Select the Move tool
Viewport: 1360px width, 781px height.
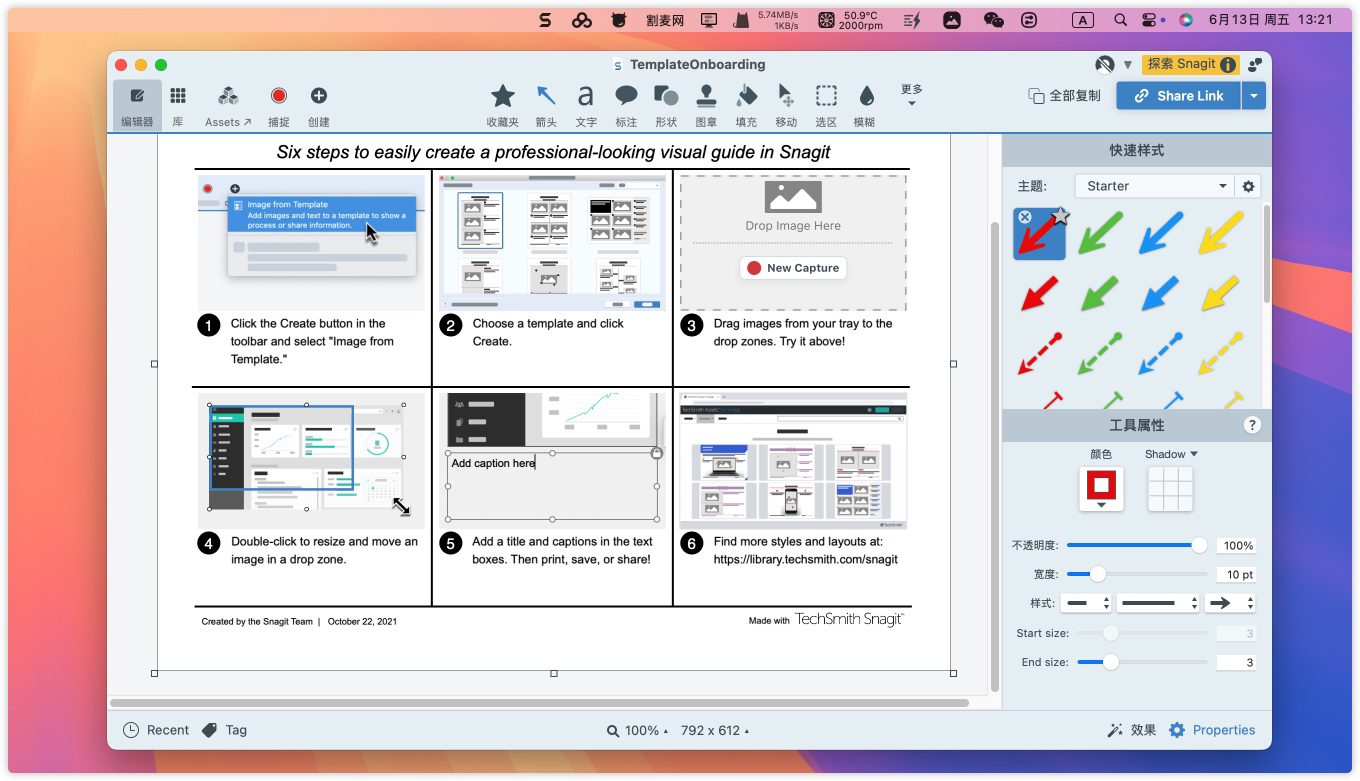786,104
